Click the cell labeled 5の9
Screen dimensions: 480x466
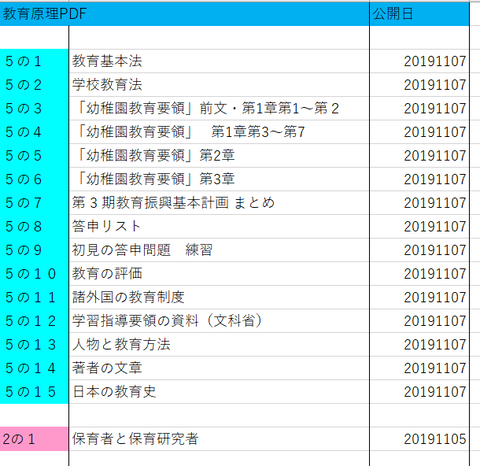[34, 250]
